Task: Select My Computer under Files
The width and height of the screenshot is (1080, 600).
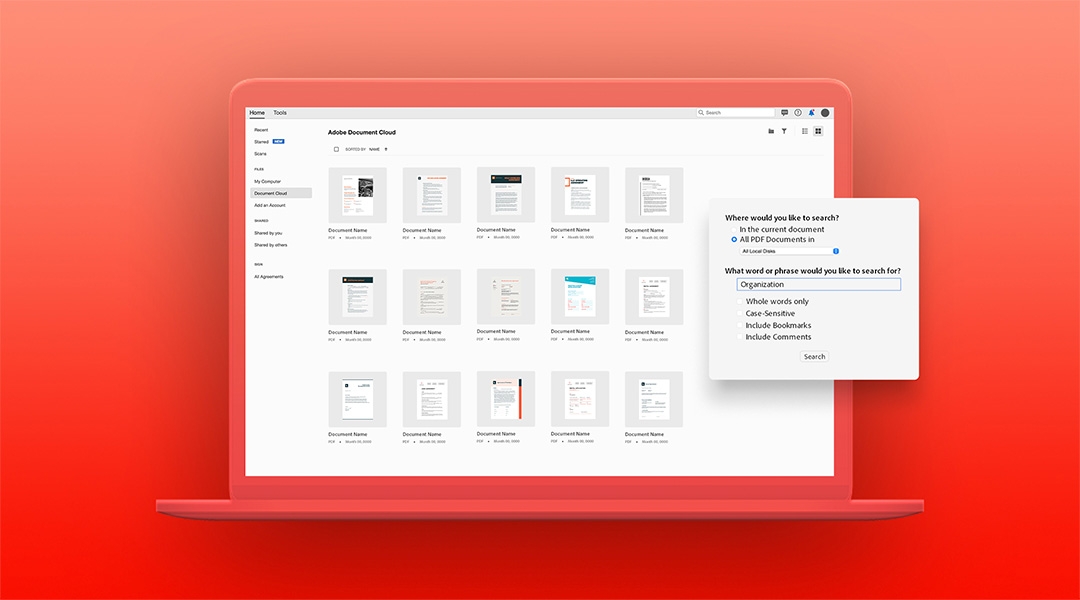Action: [267, 181]
